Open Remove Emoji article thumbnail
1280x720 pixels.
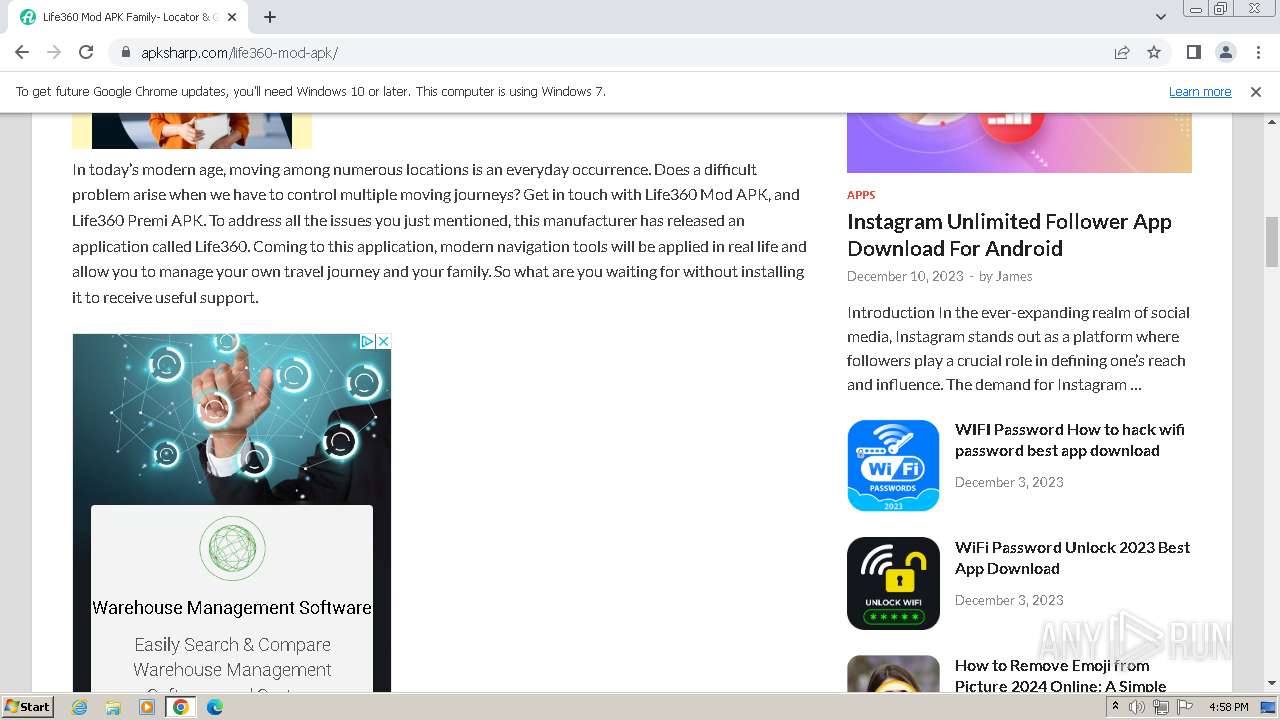(893, 674)
